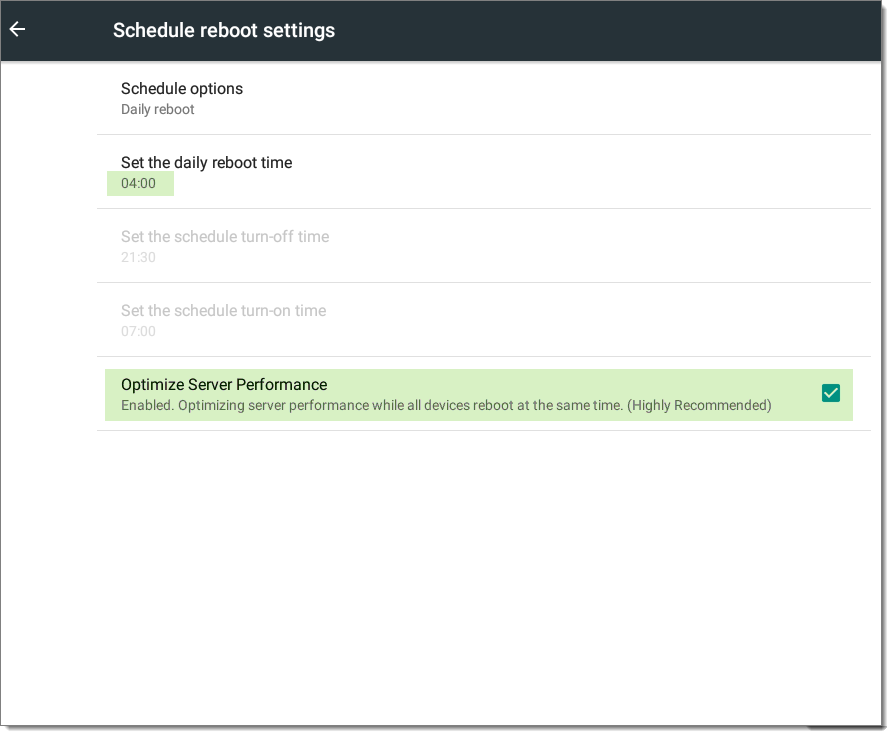Select the 'Daily reboot' option subtitle

point(158,109)
